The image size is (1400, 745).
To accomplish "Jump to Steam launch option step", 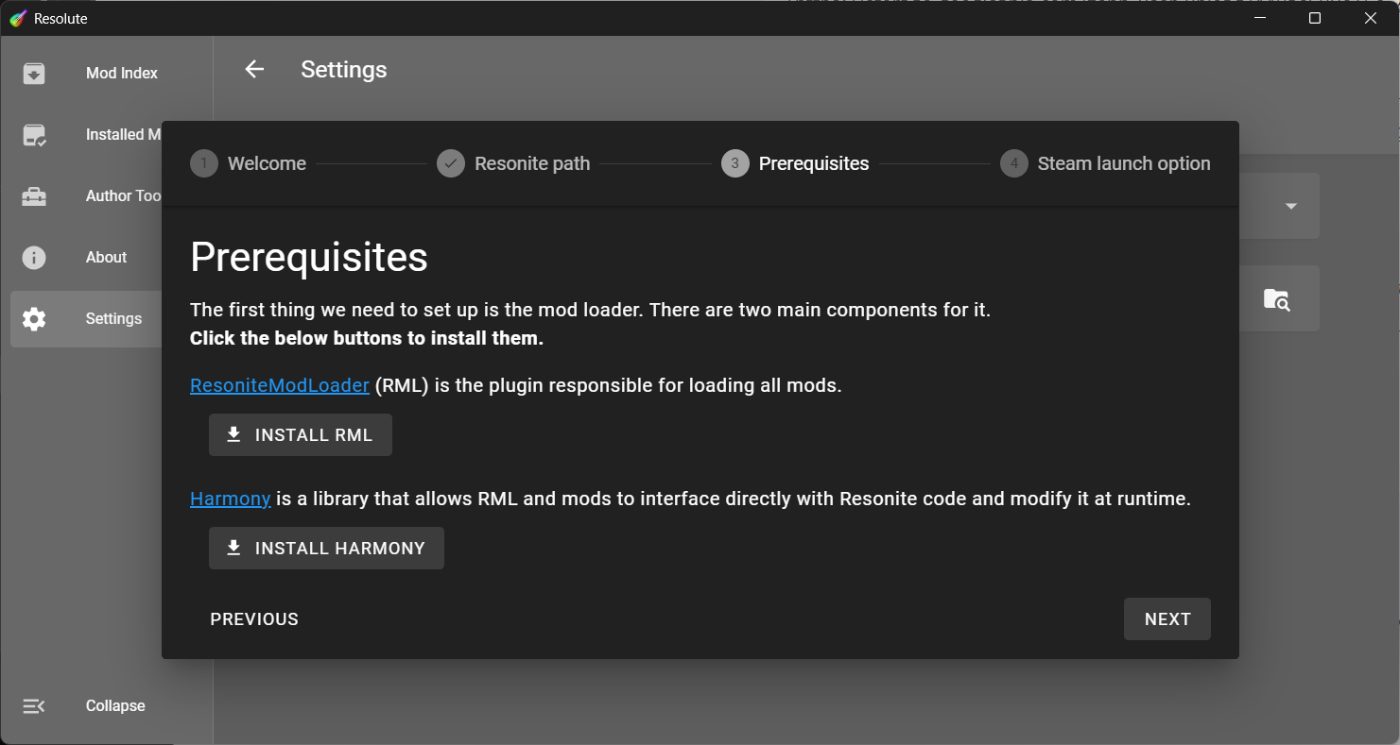I will coord(1105,163).
